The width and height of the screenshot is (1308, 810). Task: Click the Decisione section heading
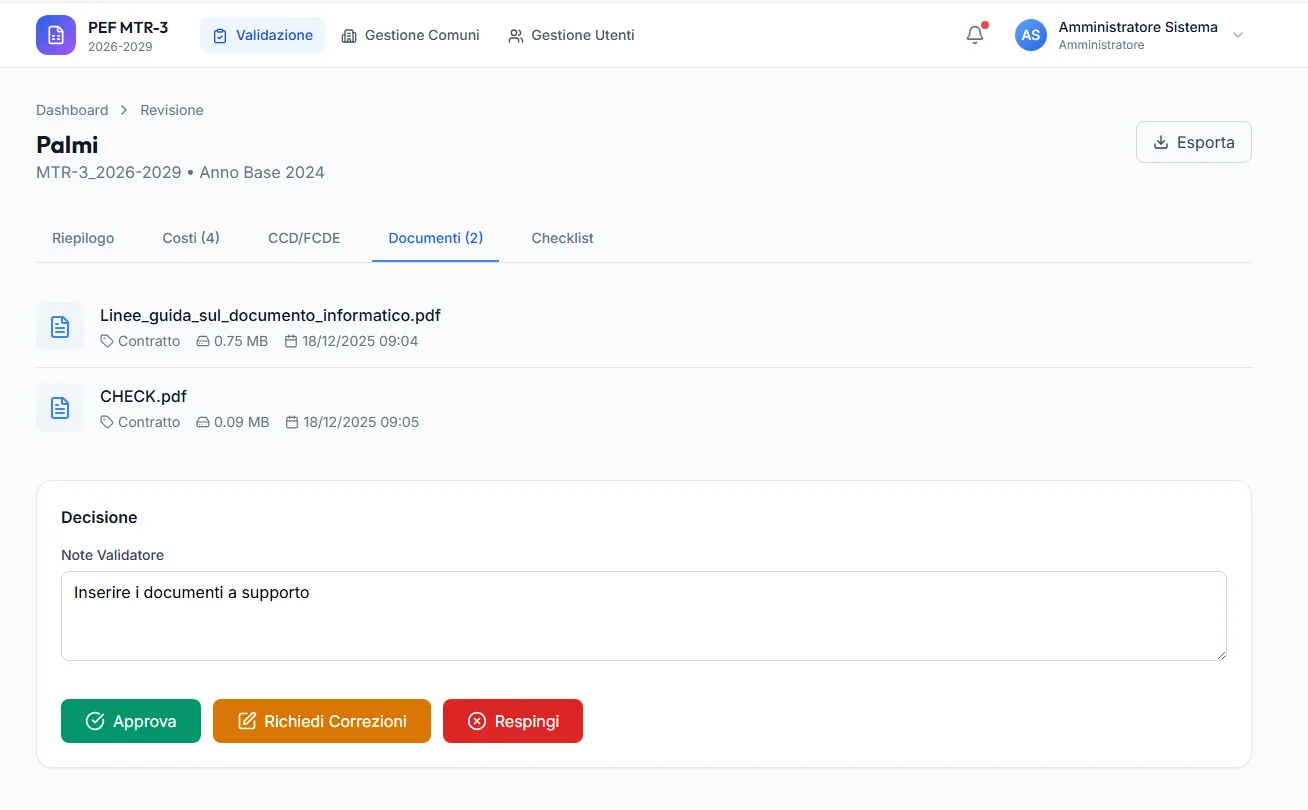coord(99,517)
